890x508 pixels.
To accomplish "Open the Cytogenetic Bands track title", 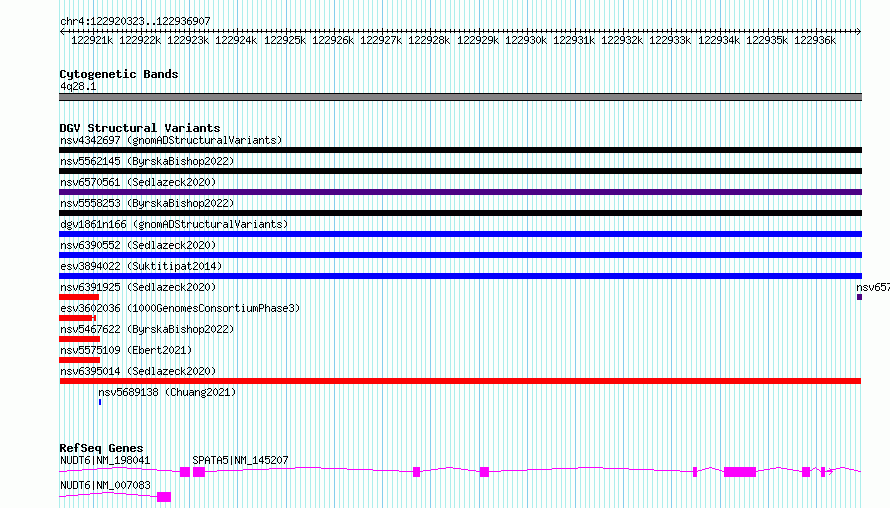I will (119, 74).
